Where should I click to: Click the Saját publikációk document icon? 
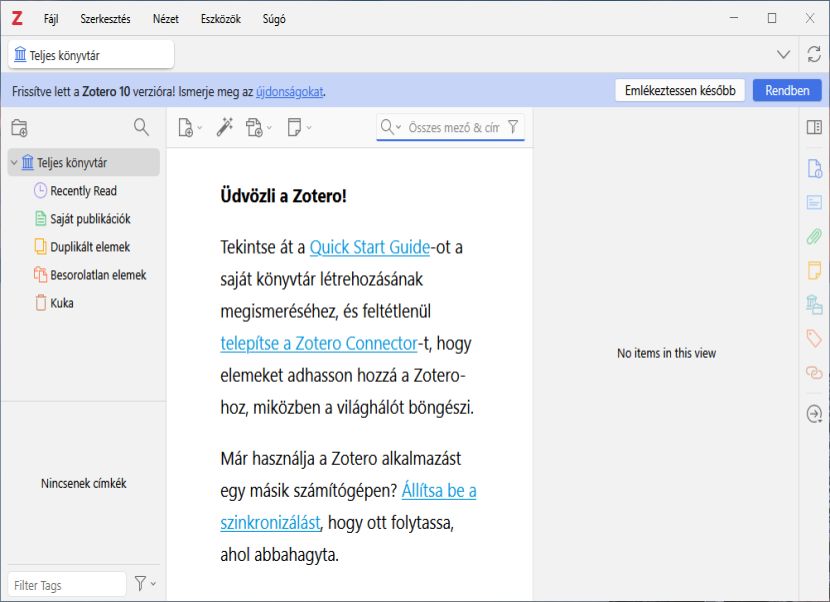(40, 218)
